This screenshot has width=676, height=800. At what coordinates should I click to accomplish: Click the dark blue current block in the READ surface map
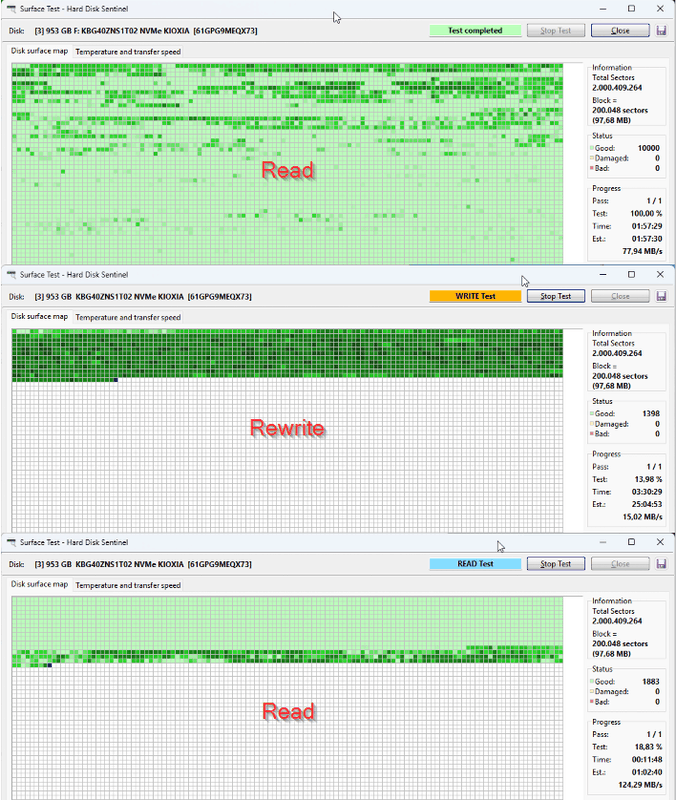[x=49, y=665]
